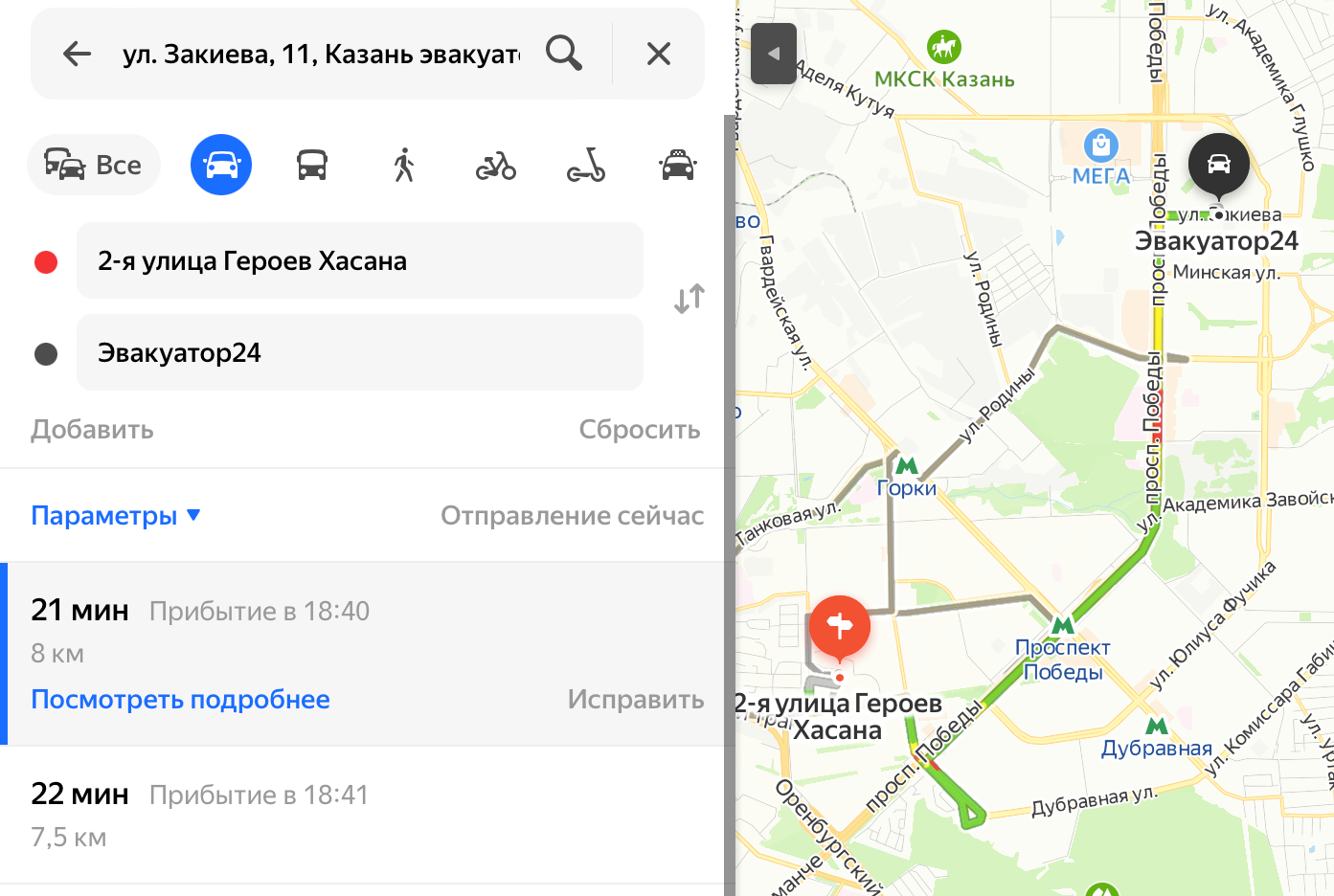Click the Сбросить button

(640, 429)
